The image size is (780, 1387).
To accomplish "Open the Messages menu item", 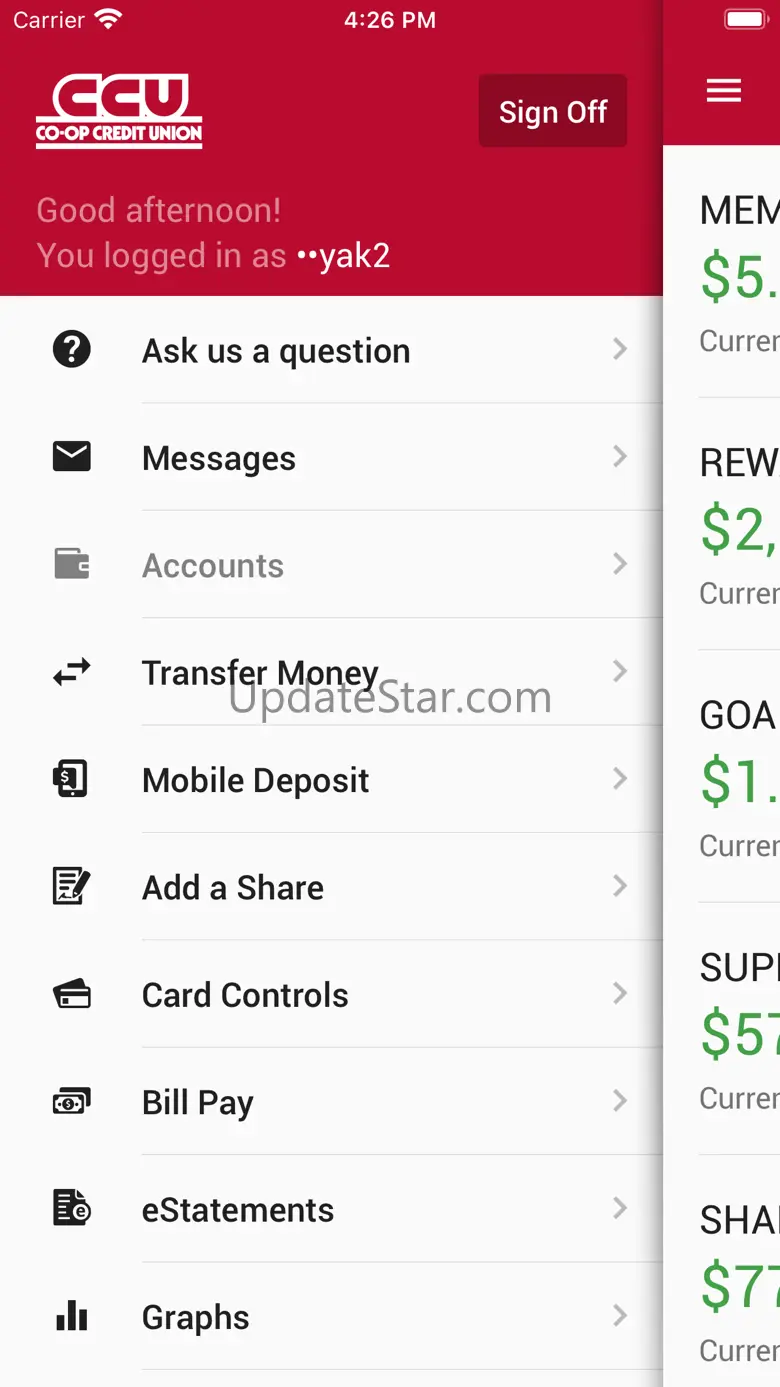I will [219, 458].
